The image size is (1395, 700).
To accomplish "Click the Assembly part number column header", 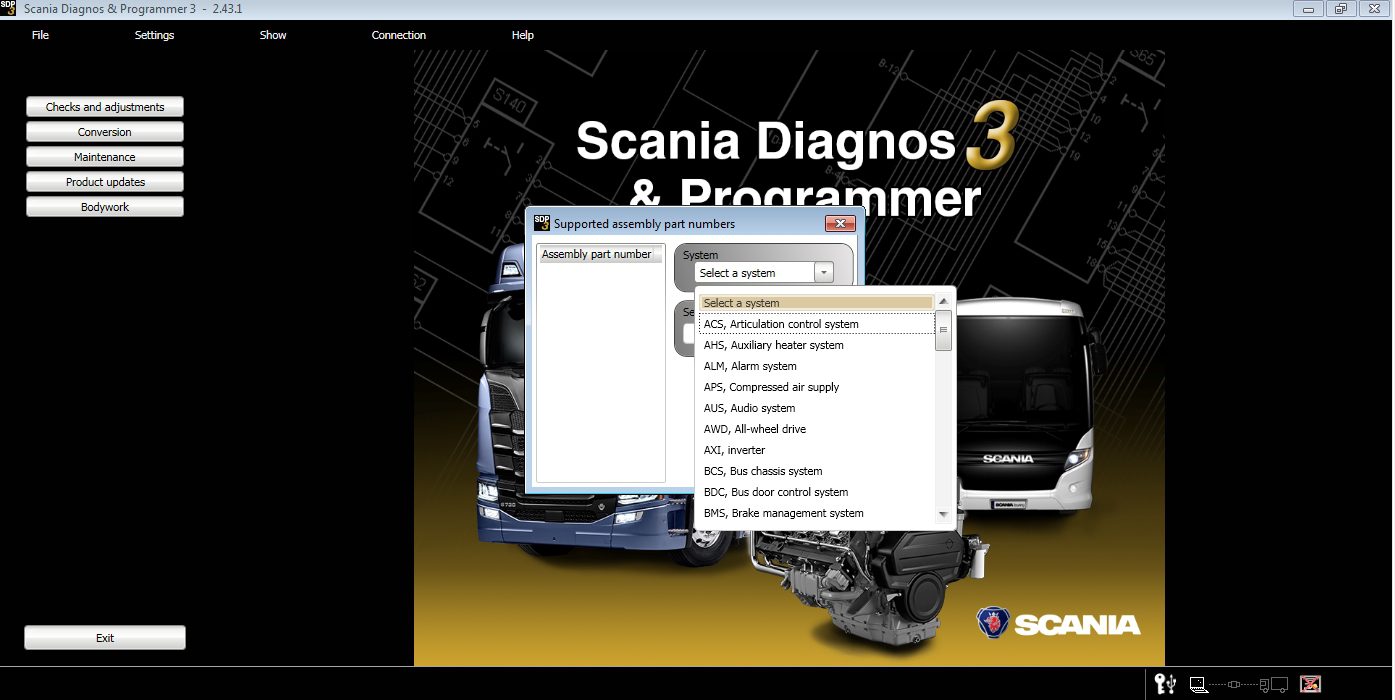I will [599, 254].
